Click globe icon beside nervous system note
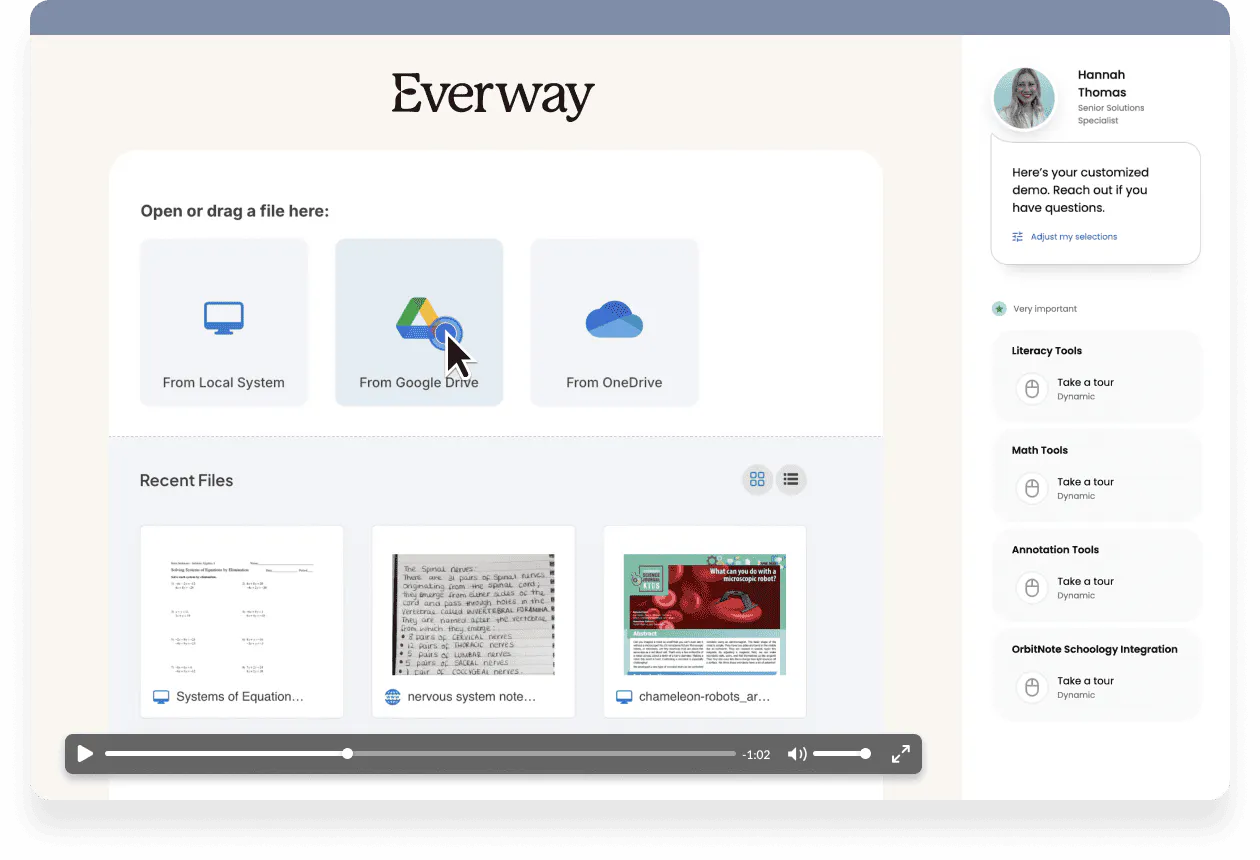The width and height of the screenshot is (1260, 860). [x=392, y=697]
